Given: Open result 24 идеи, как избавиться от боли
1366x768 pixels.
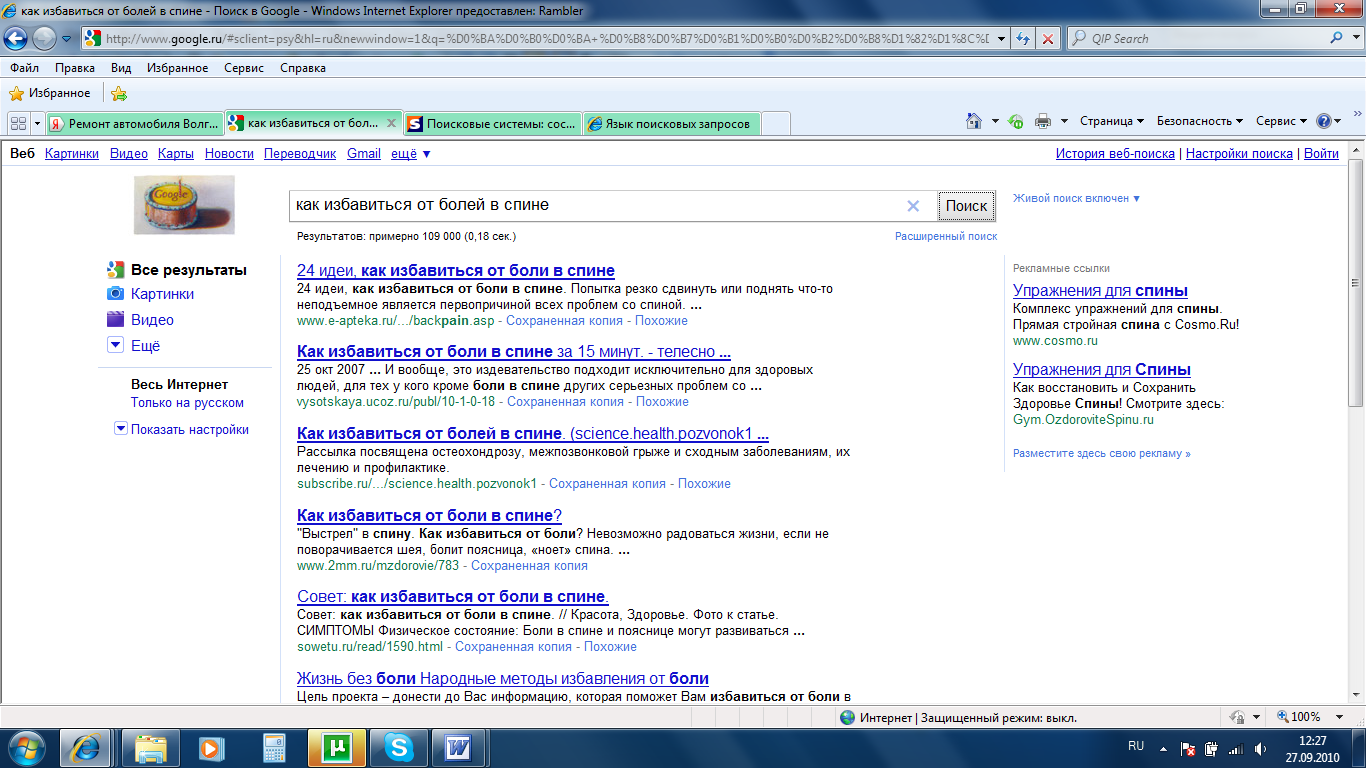Looking at the screenshot, I should 456,270.
